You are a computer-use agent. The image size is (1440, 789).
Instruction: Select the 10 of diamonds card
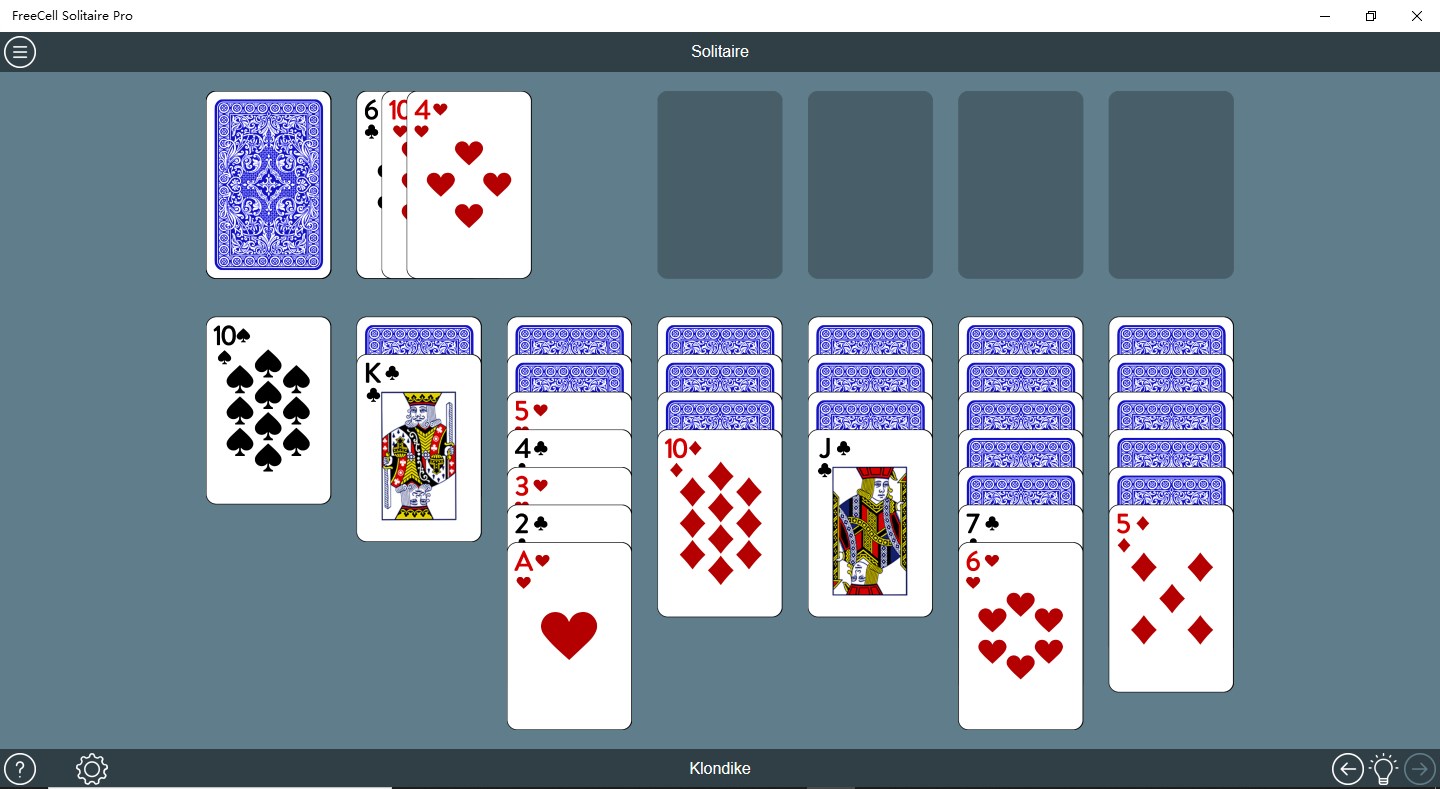pos(720,523)
